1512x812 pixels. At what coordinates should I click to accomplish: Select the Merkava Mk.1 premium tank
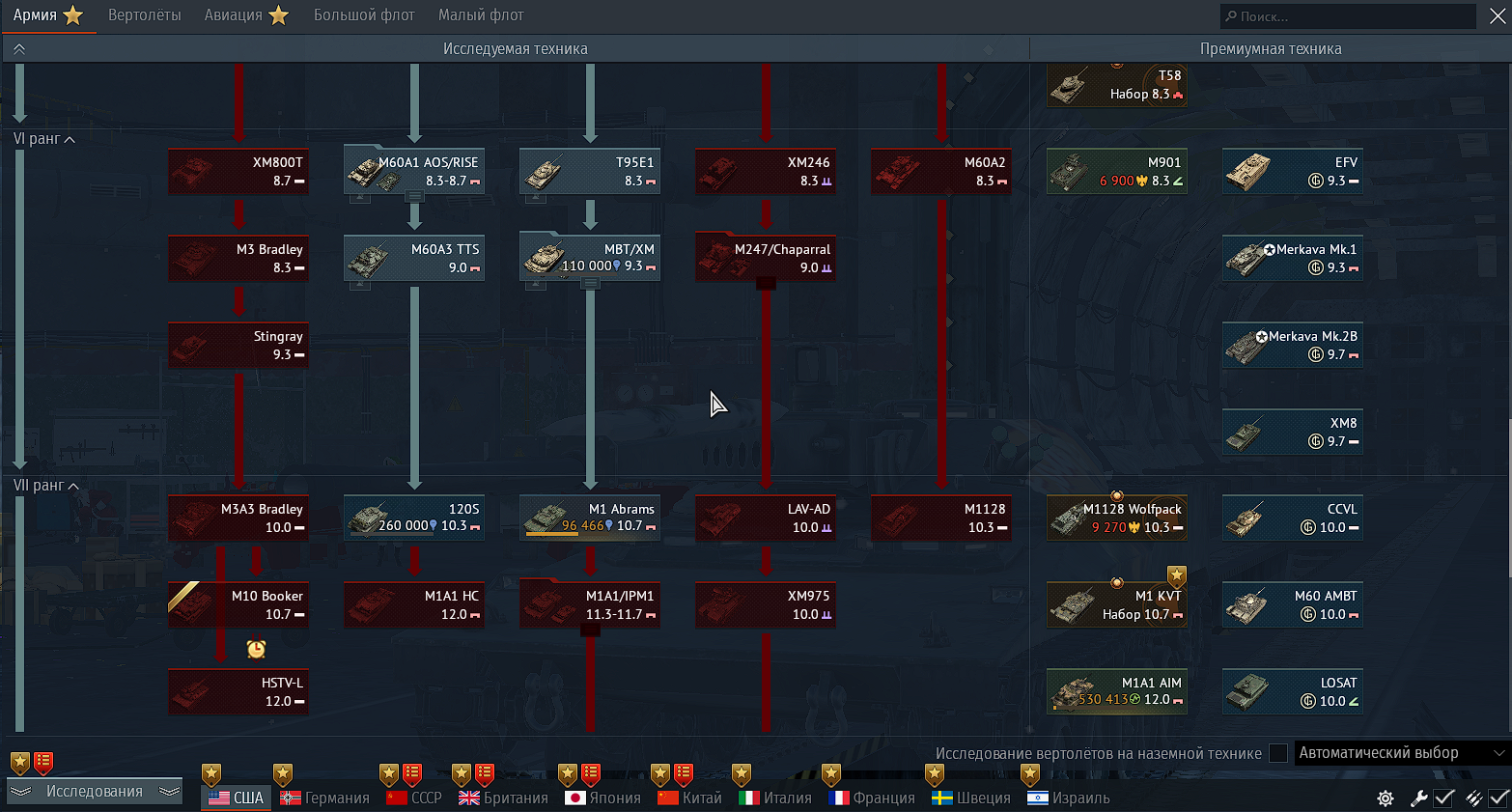coord(1293,258)
